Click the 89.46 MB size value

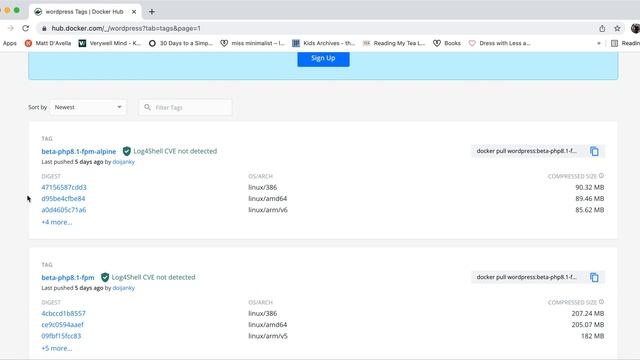[590, 199]
